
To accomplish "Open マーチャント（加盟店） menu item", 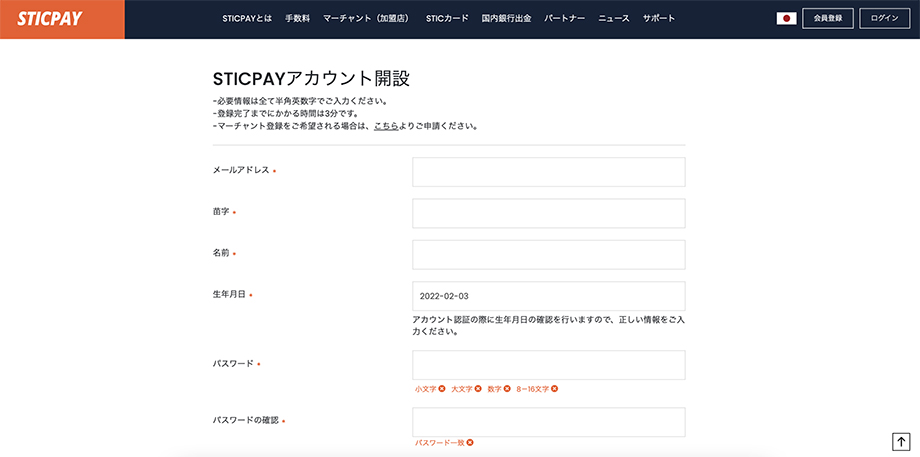I will (368, 19).
